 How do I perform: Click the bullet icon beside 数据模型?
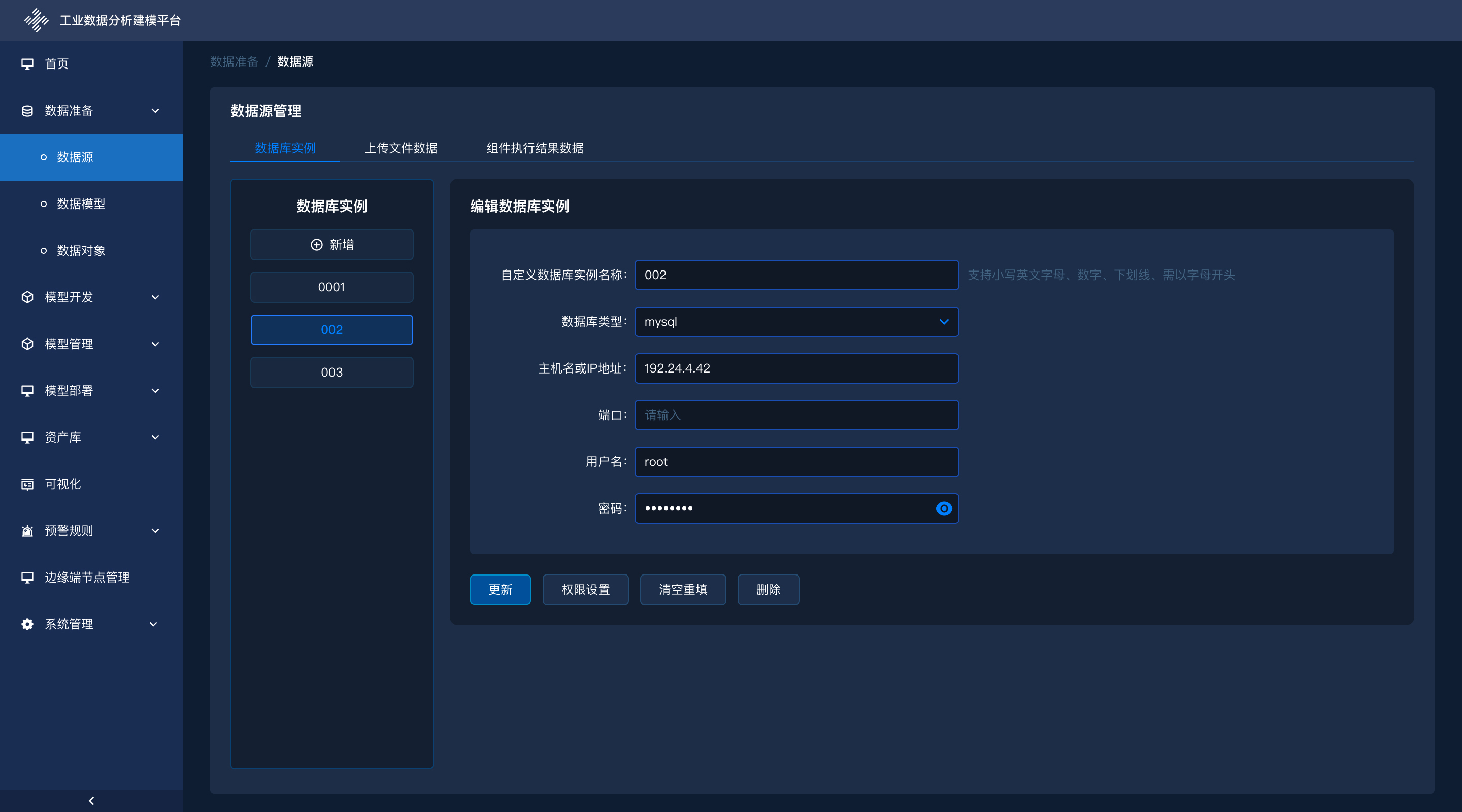44,204
